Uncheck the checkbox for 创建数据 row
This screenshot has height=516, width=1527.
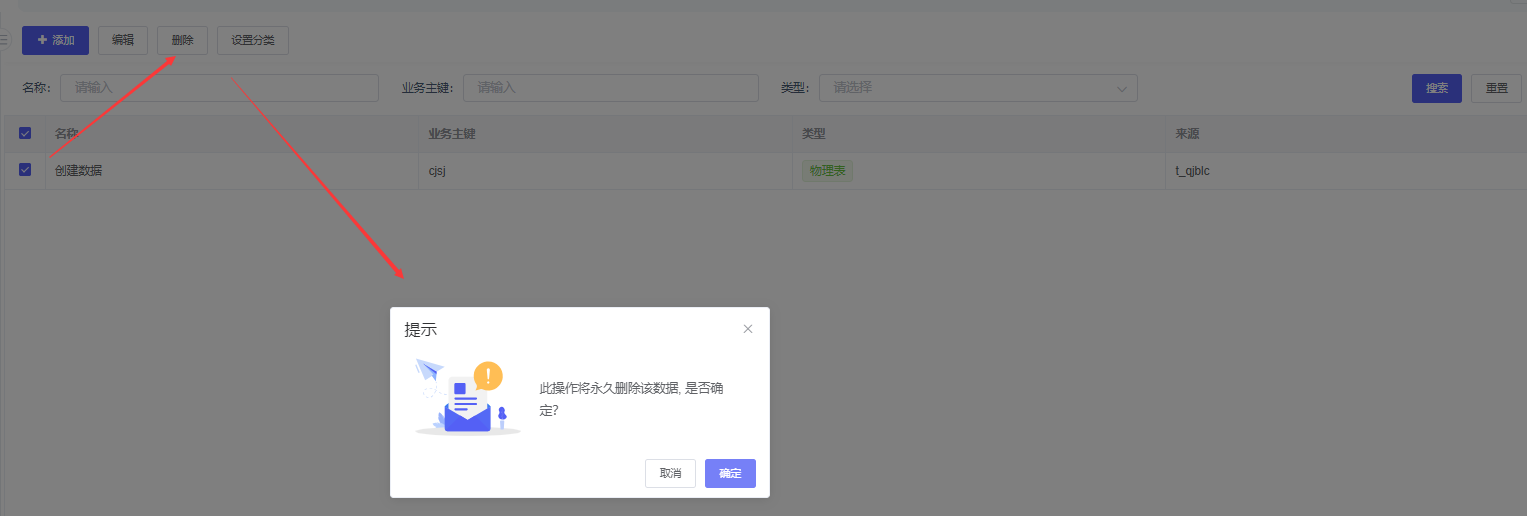[25, 170]
